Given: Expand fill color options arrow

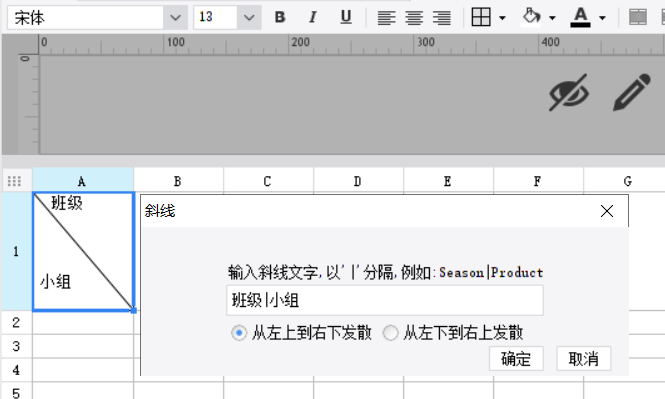Looking at the screenshot, I should 552,18.
